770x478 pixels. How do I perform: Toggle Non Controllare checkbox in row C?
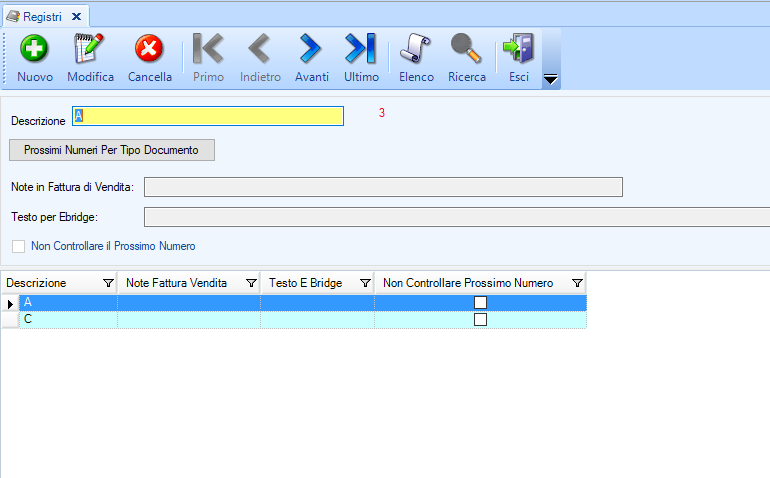(480, 320)
